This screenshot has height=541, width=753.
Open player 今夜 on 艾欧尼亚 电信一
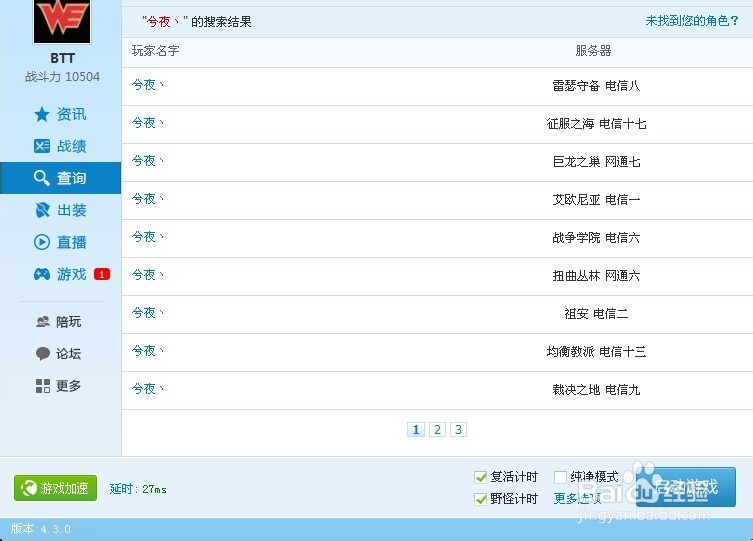click(147, 199)
